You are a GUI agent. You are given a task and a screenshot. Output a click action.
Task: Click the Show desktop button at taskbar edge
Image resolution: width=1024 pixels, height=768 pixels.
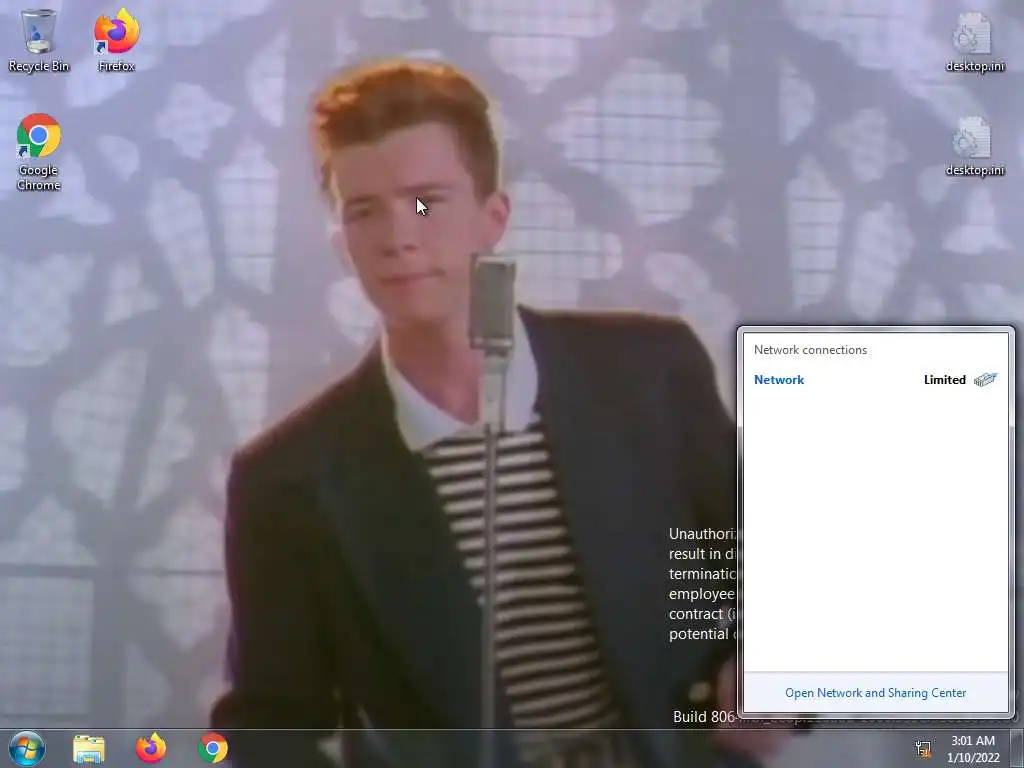point(1017,749)
